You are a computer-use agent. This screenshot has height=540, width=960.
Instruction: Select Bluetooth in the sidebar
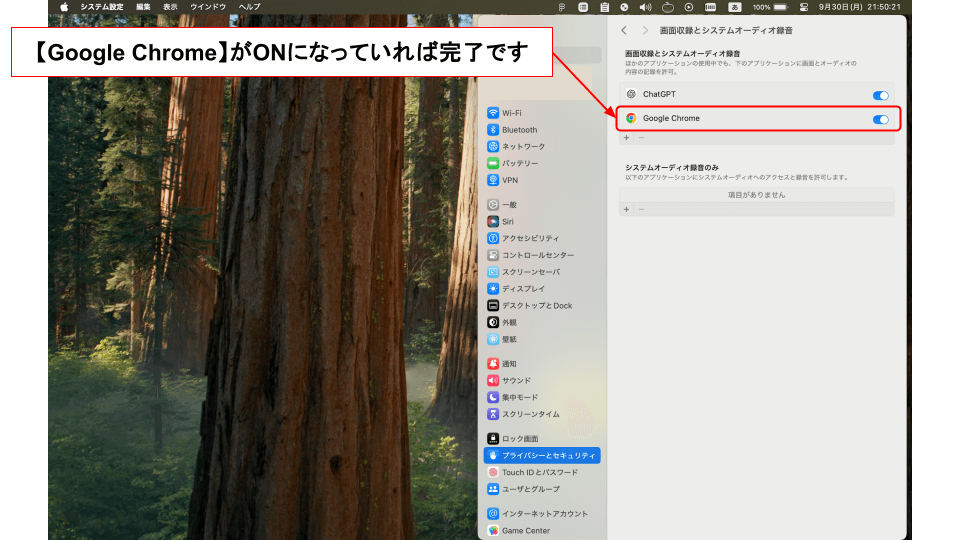(x=519, y=130)
